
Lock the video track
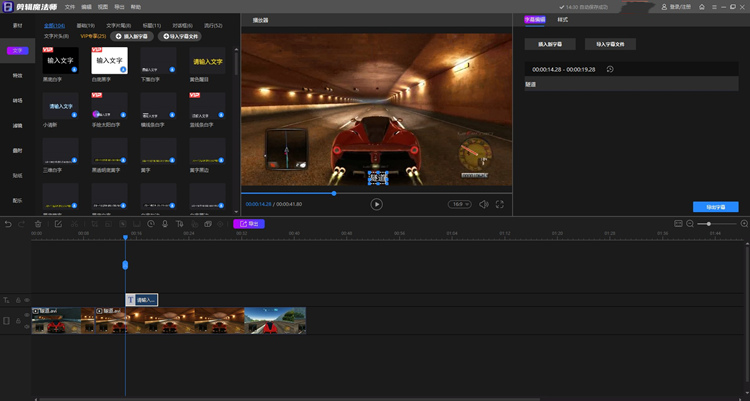pos(18,321)
